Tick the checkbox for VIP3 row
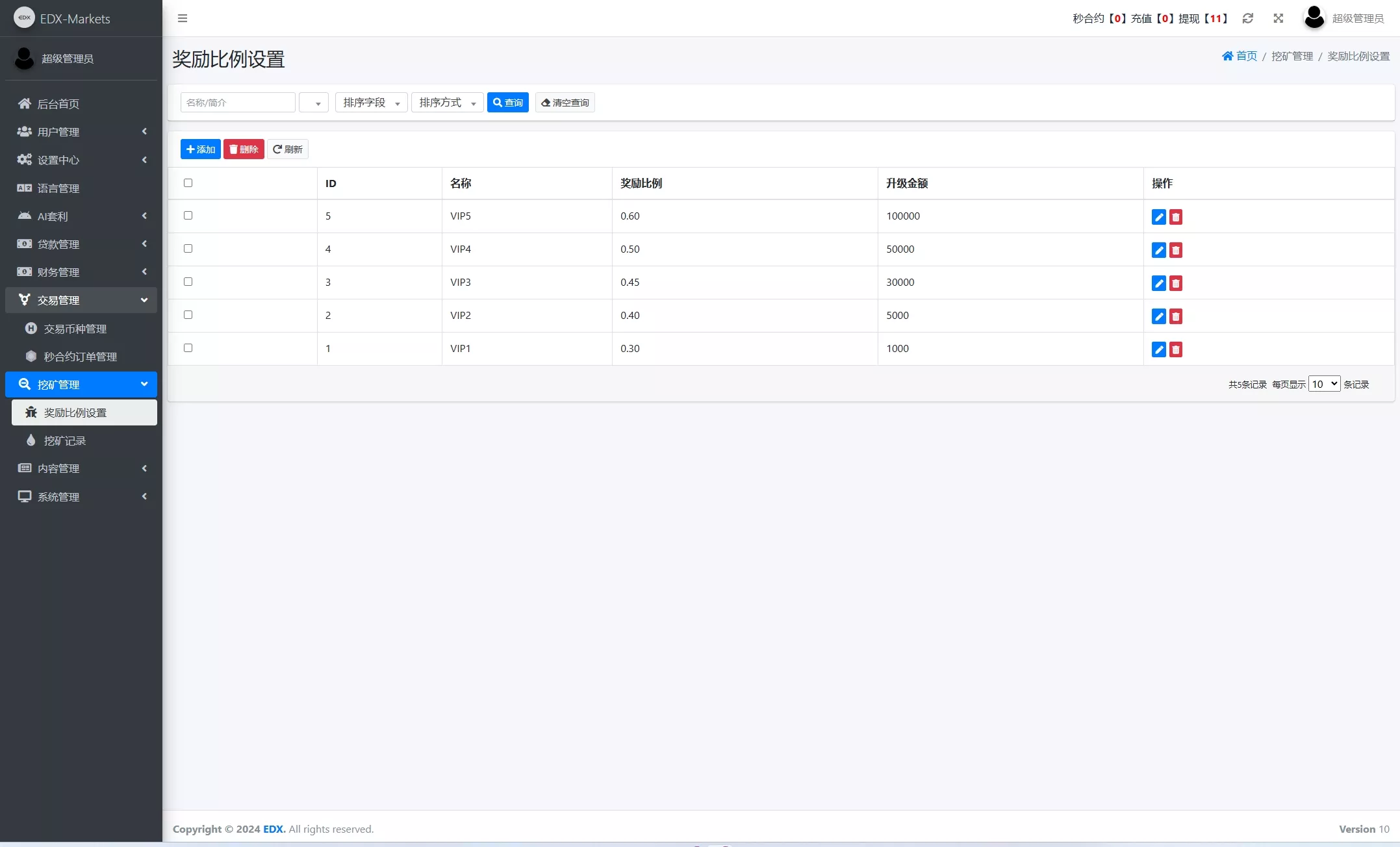 point(188,282)
